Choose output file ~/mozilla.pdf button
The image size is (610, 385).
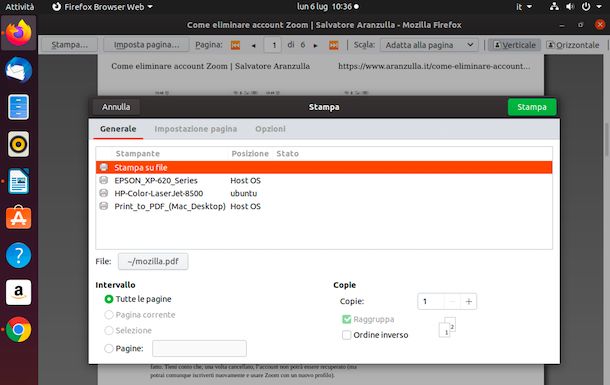(153, 261)
